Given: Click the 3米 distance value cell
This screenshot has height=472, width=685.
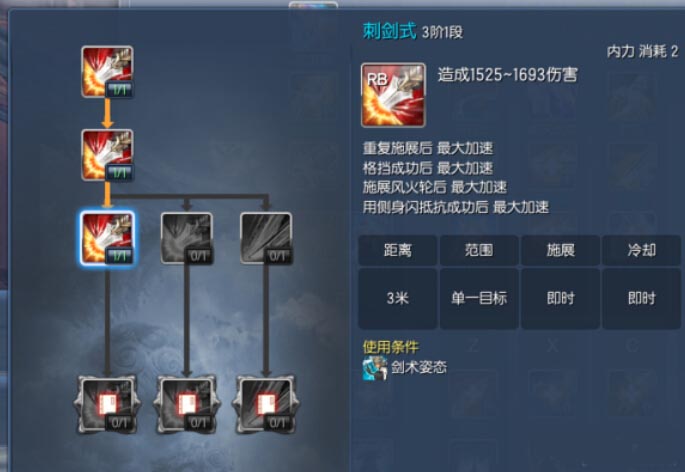Looking at the screenshot, I should [398, 298].
